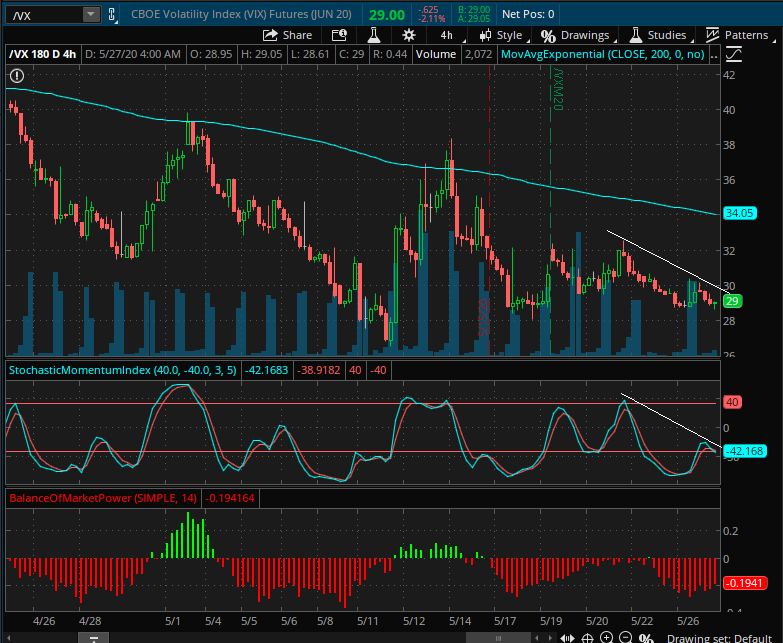Click the study list overflow dots button
The height and width of the screenshot is (643, 783).
click(x=714, y=54)
